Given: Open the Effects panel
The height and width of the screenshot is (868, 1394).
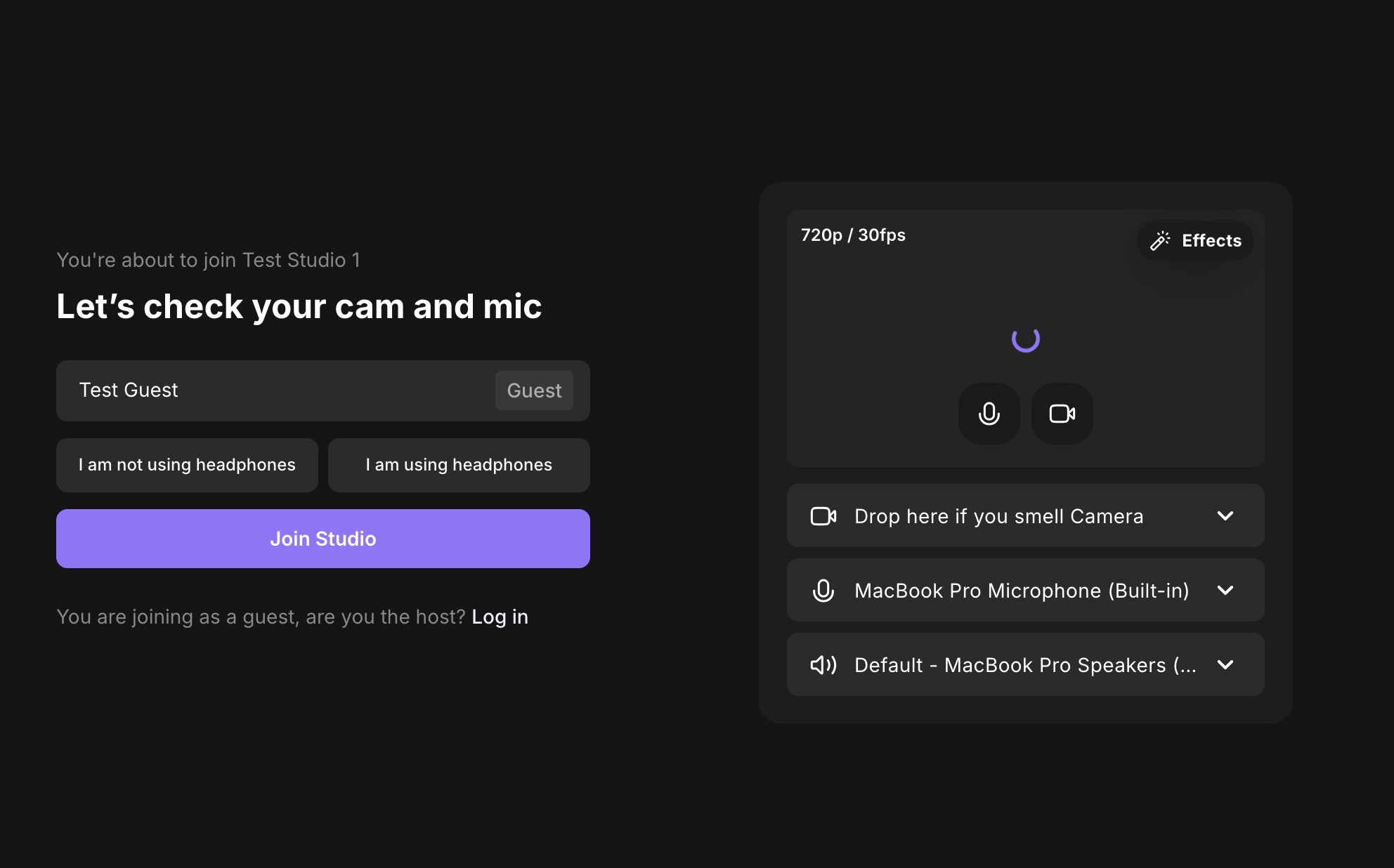Looking at the screenshot, I should [x=1195, y=241].
